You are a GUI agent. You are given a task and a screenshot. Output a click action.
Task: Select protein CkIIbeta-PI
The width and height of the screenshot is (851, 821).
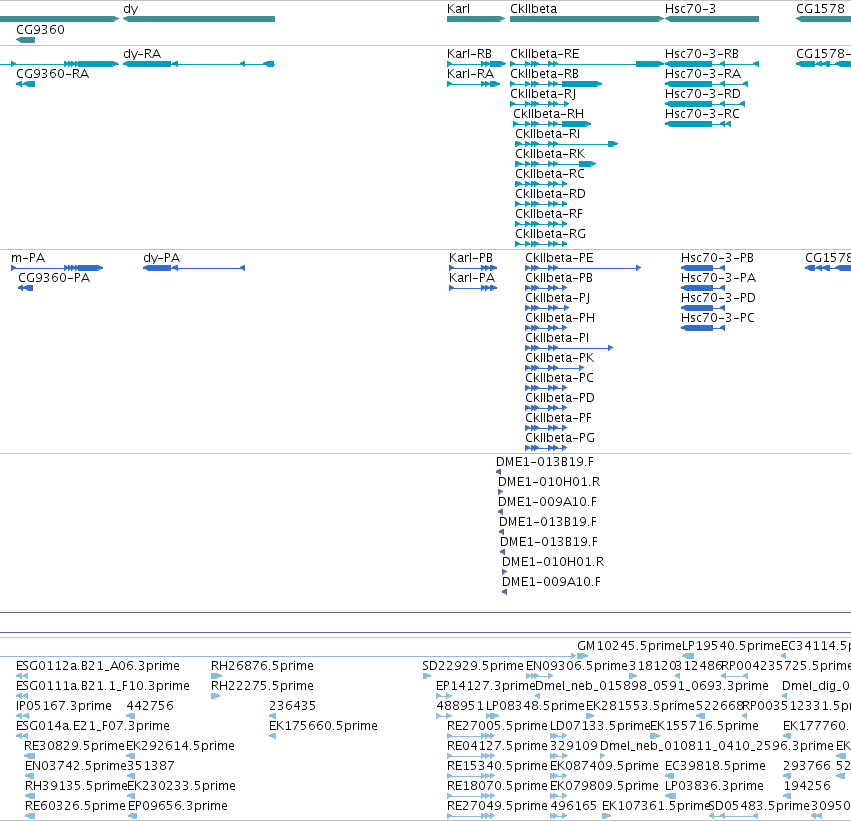point(569,348)
